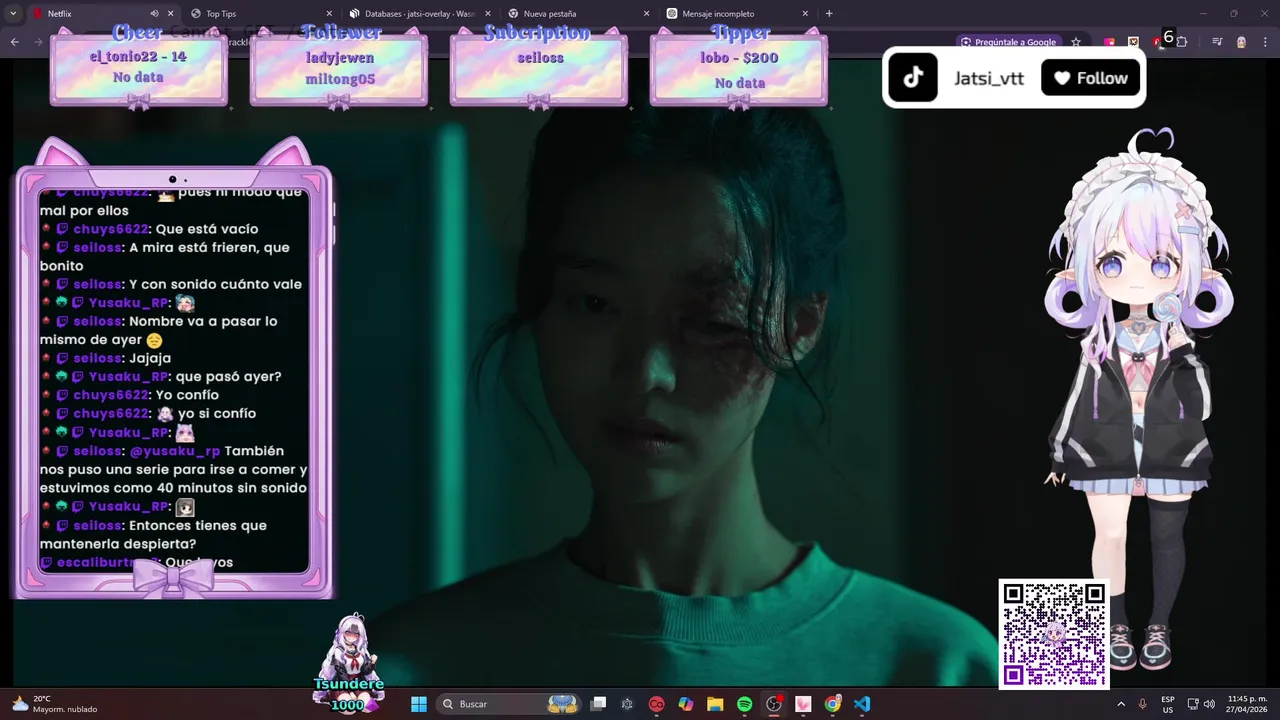Open the Copilot app on taskbar
The image size is (1280, 720).
click(x=686, y=704)
